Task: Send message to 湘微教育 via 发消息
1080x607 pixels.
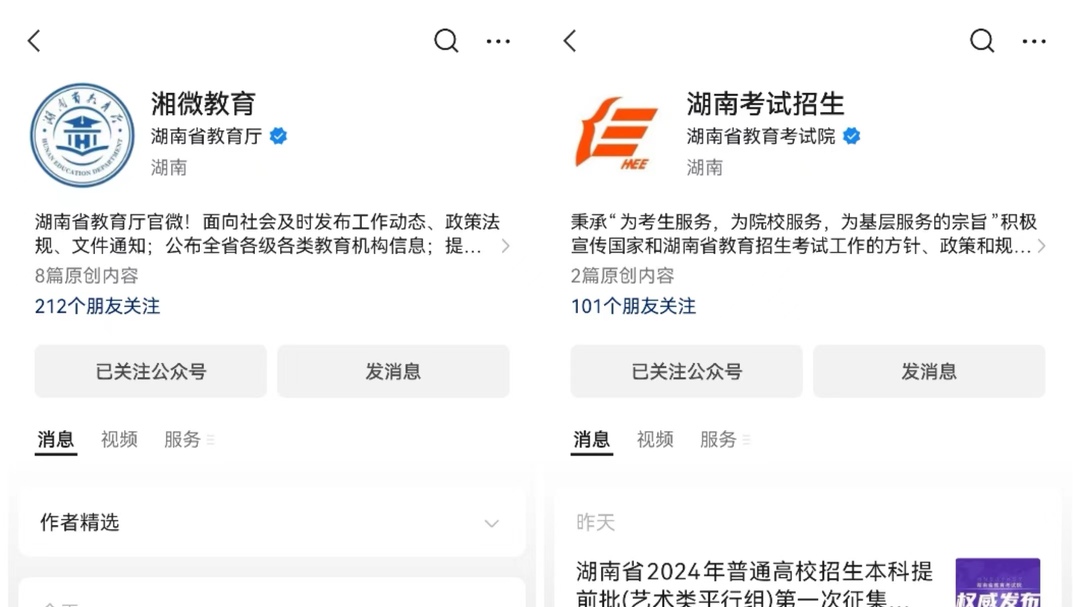Action: coord(393,371)
